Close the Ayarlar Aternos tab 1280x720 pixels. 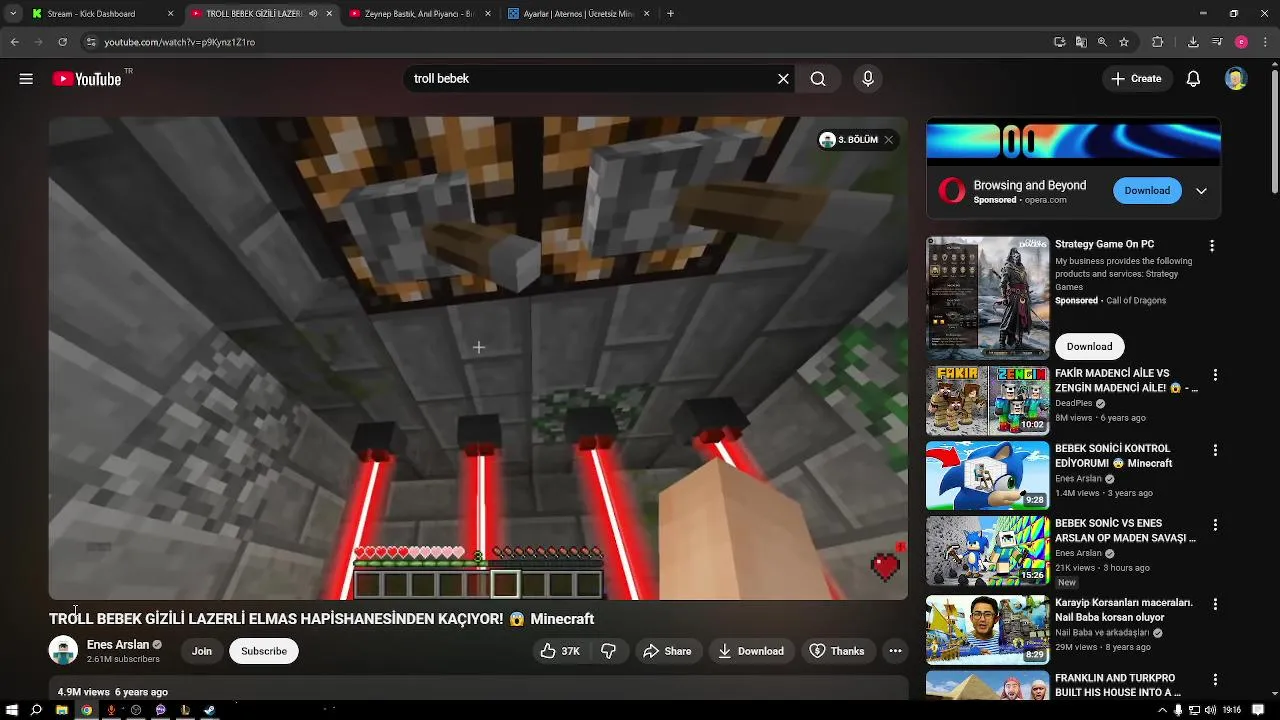point(647,14)
